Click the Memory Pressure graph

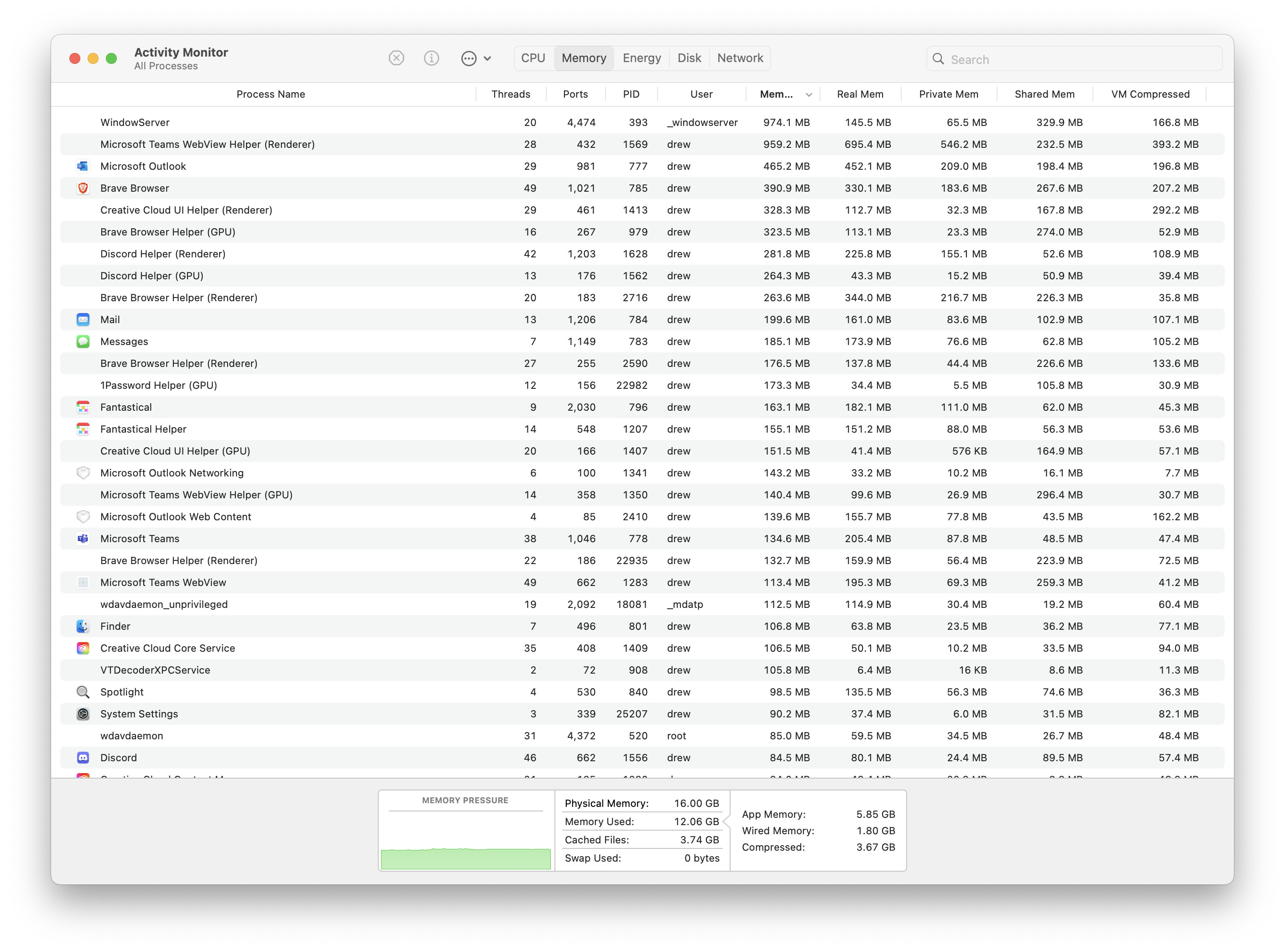point(465,841)
